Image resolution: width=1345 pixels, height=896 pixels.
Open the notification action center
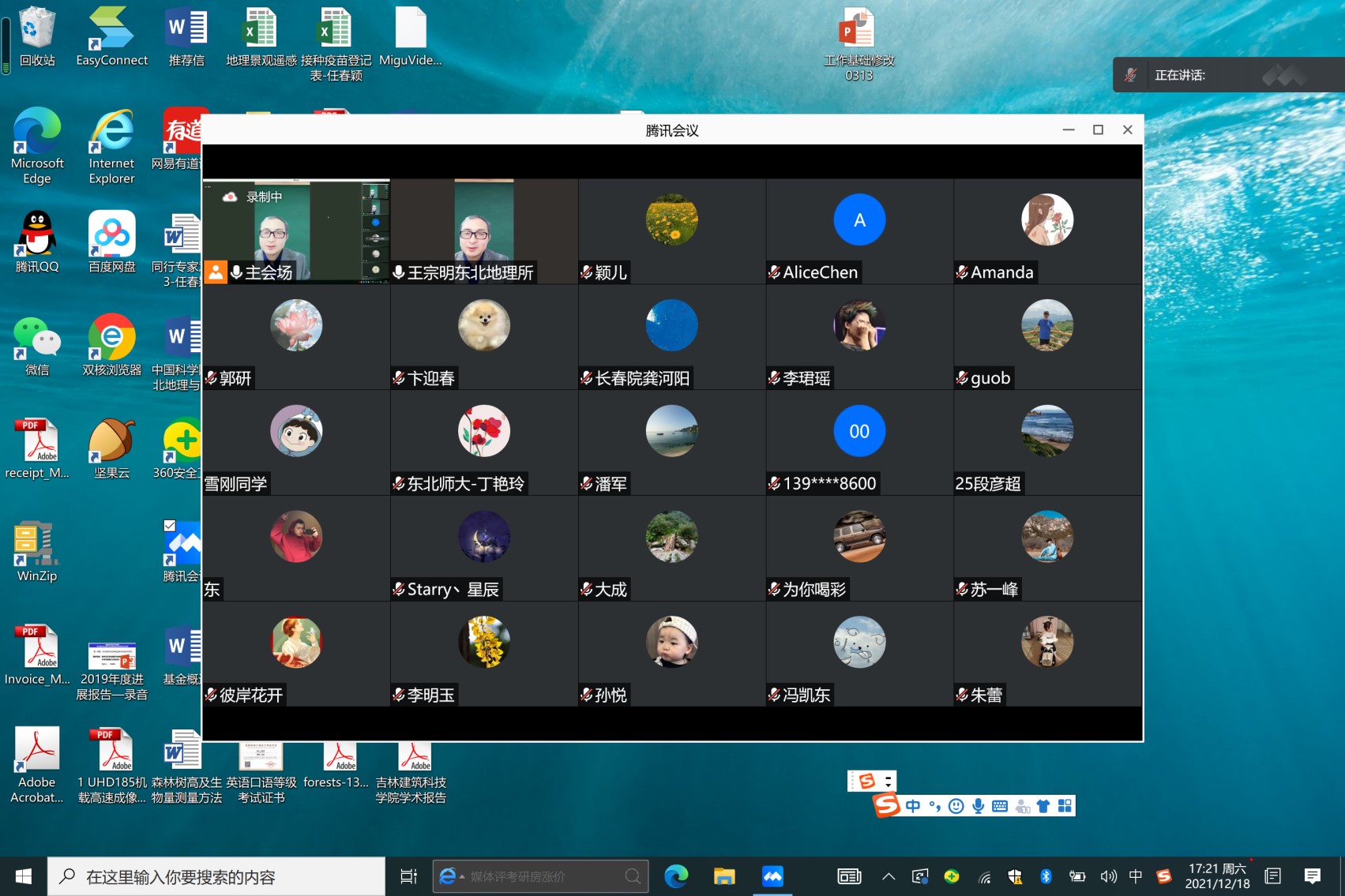point(1313,876)
